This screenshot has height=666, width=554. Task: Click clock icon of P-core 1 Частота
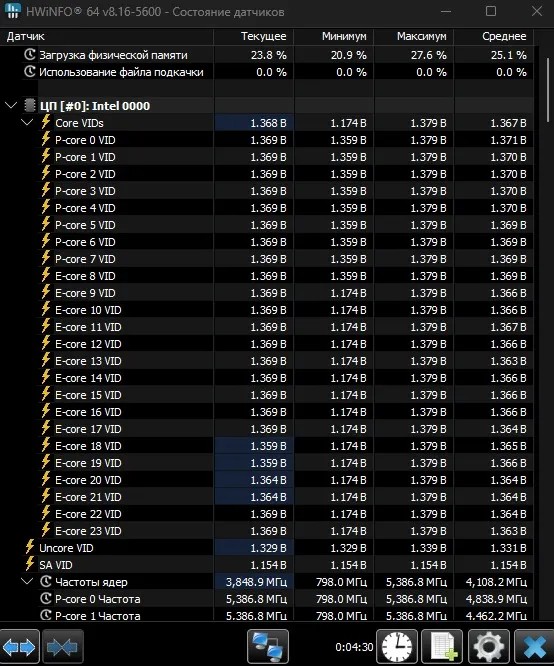46,615
